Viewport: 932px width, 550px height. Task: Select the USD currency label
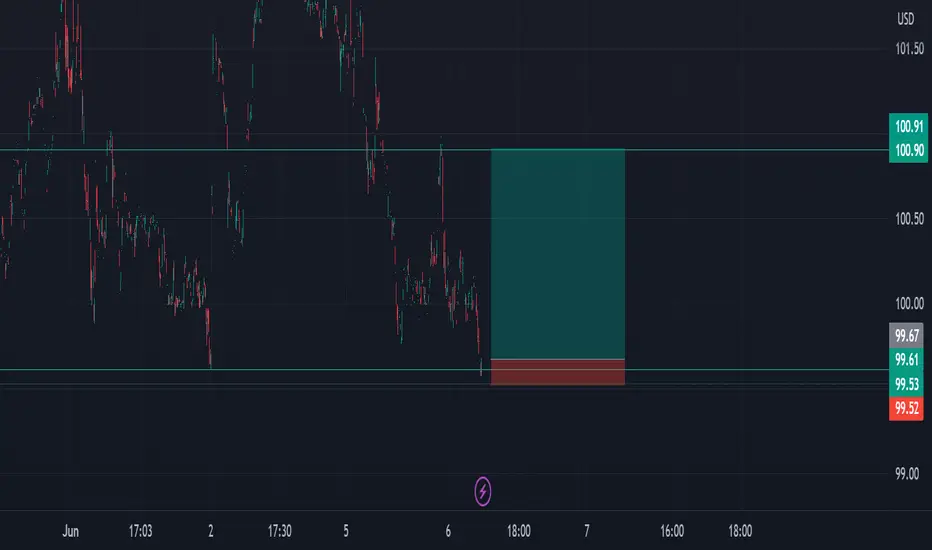point(905,19)
